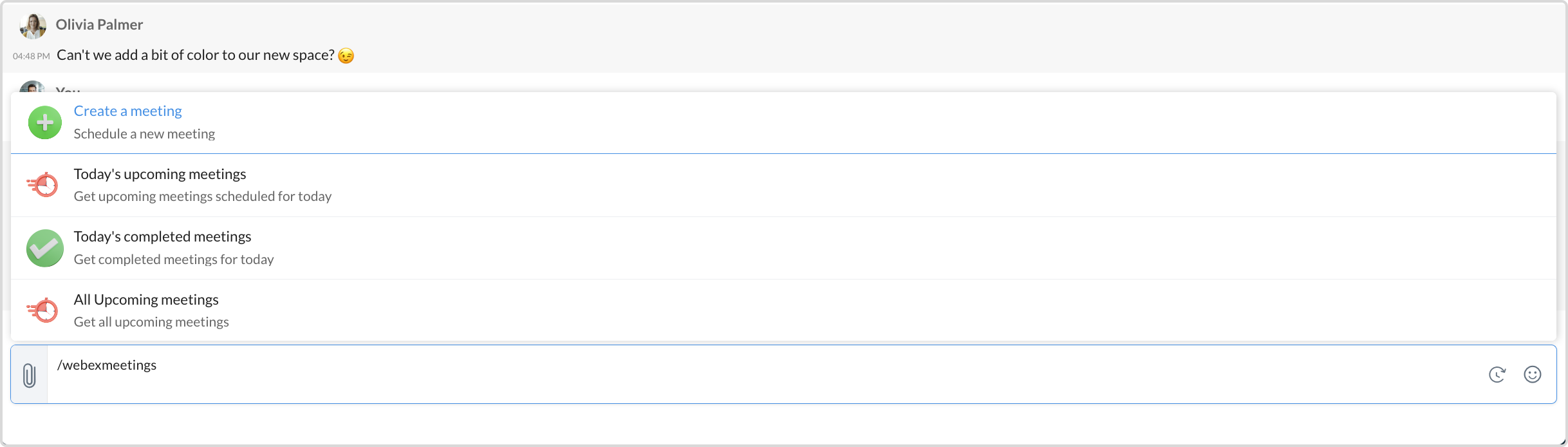Click the 04:48 PM message timestamp
Screen dimensions: 1568x447
[x=31, y=56]
